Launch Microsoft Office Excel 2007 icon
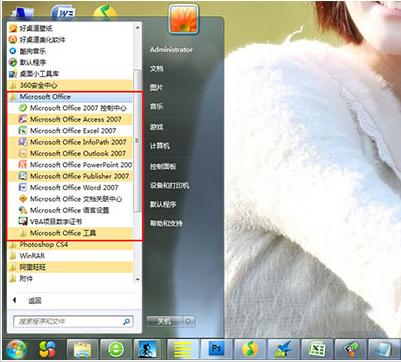Screen dimensions: 401x362 (x=23, y=130)
